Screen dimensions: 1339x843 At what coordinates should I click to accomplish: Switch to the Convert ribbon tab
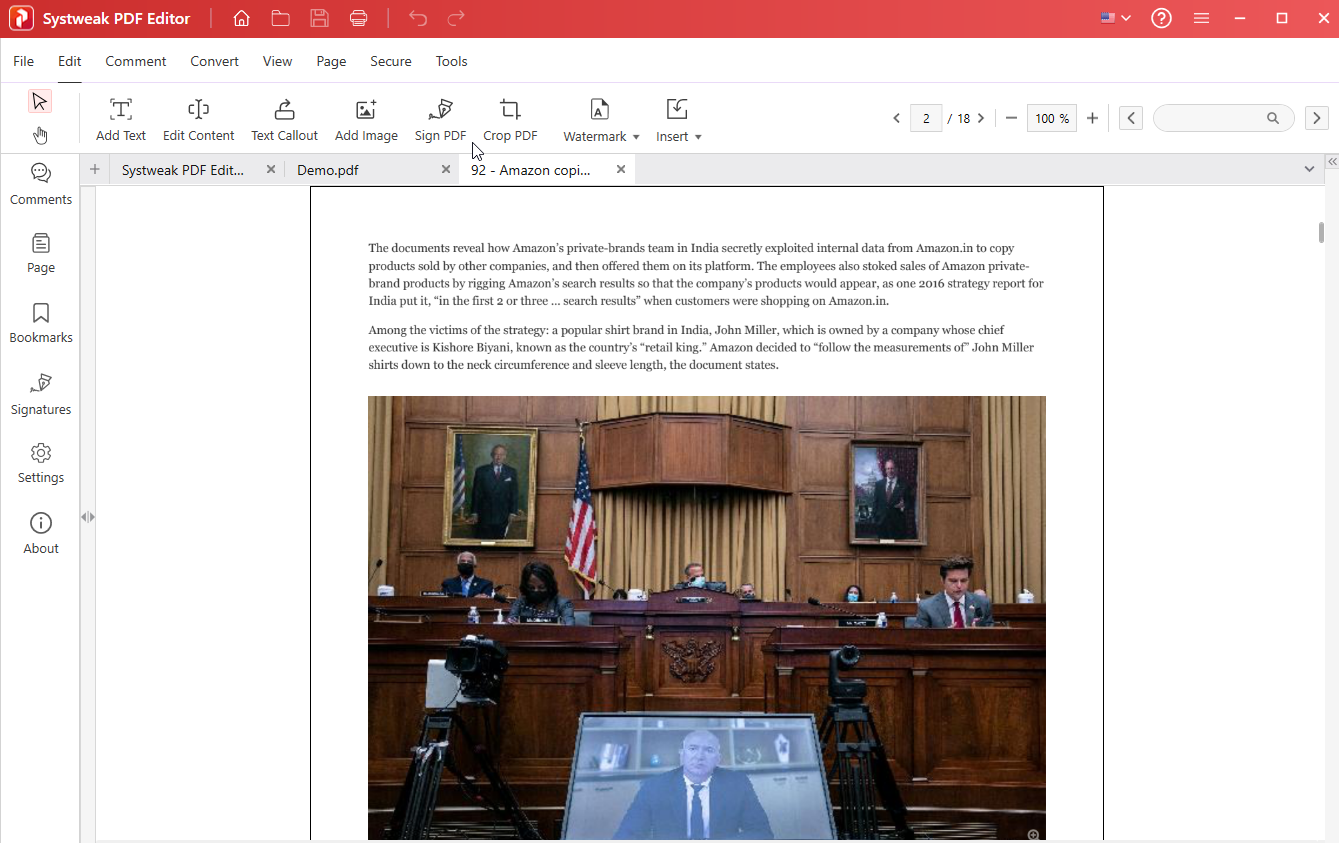(x=214, y=61)
